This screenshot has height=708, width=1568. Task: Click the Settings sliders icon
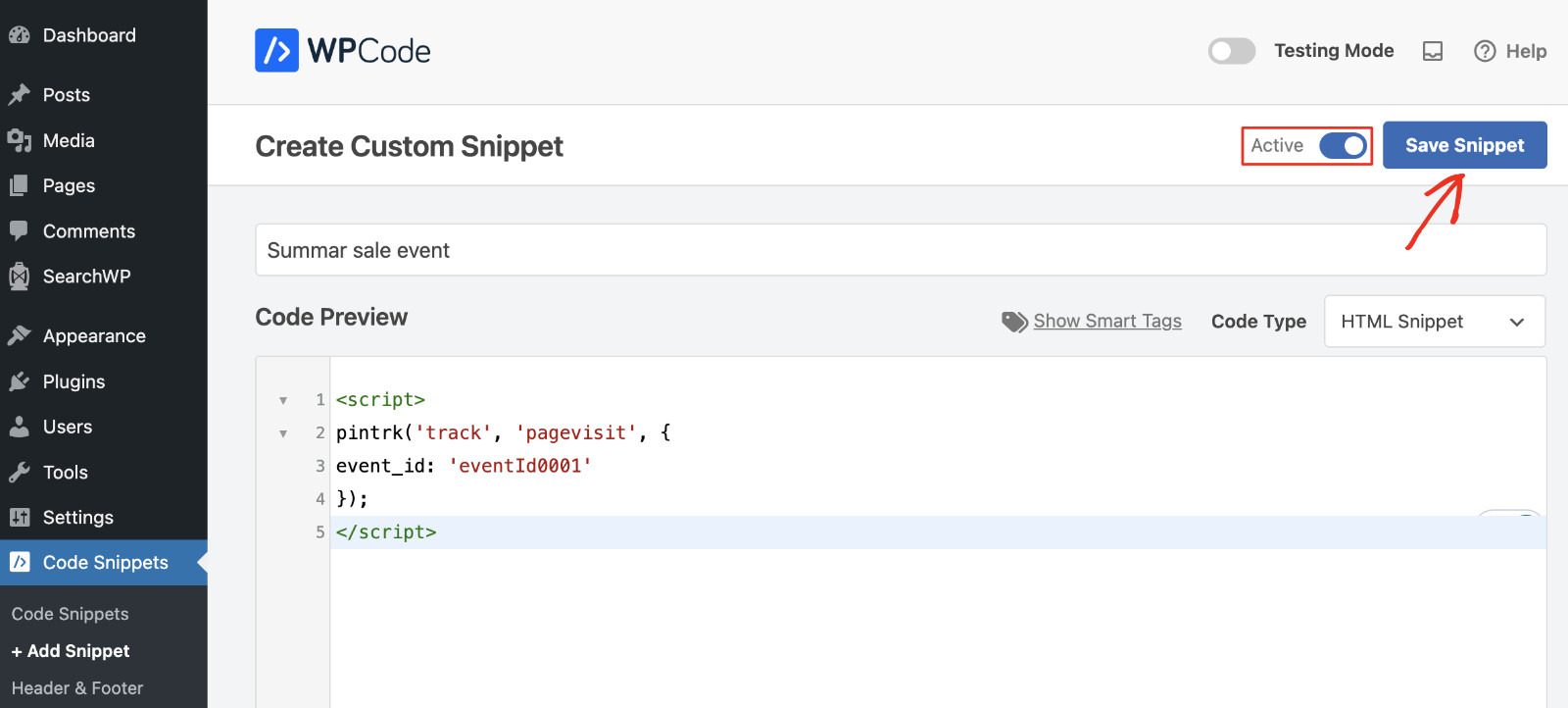click(19, 517)
